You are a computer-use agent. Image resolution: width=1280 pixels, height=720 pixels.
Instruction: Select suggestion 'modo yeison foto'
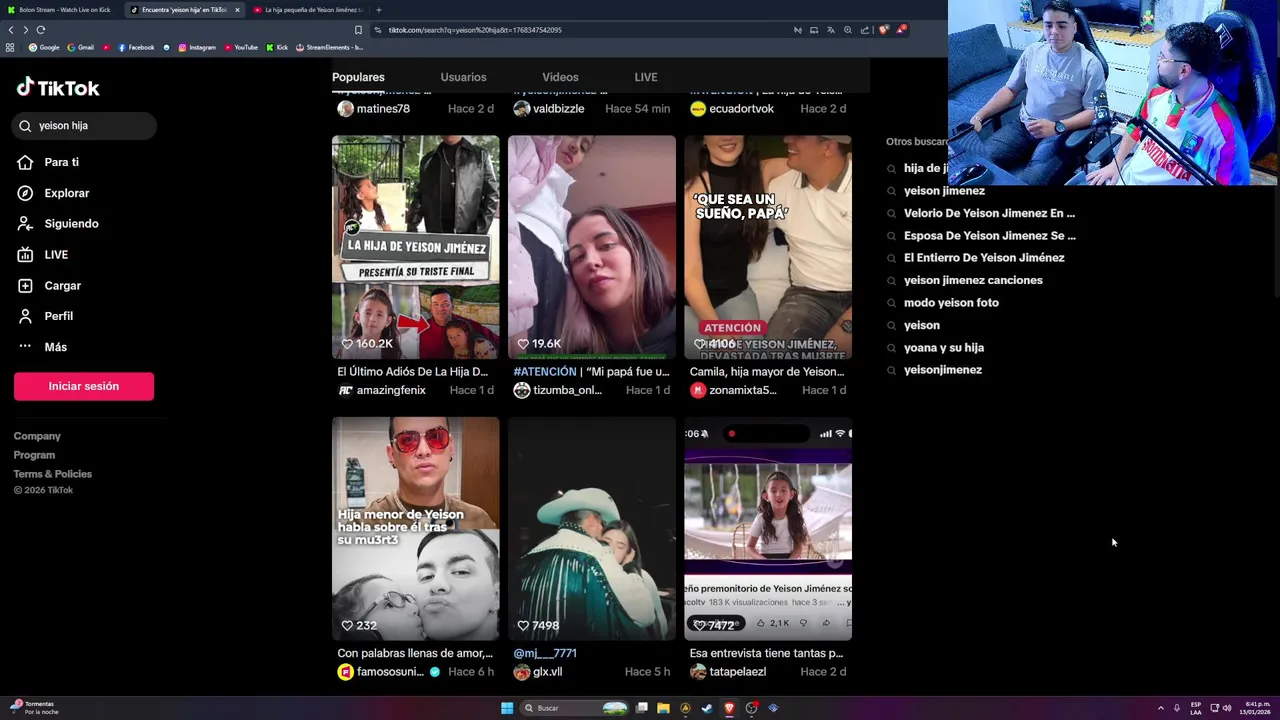coord(951,303)
